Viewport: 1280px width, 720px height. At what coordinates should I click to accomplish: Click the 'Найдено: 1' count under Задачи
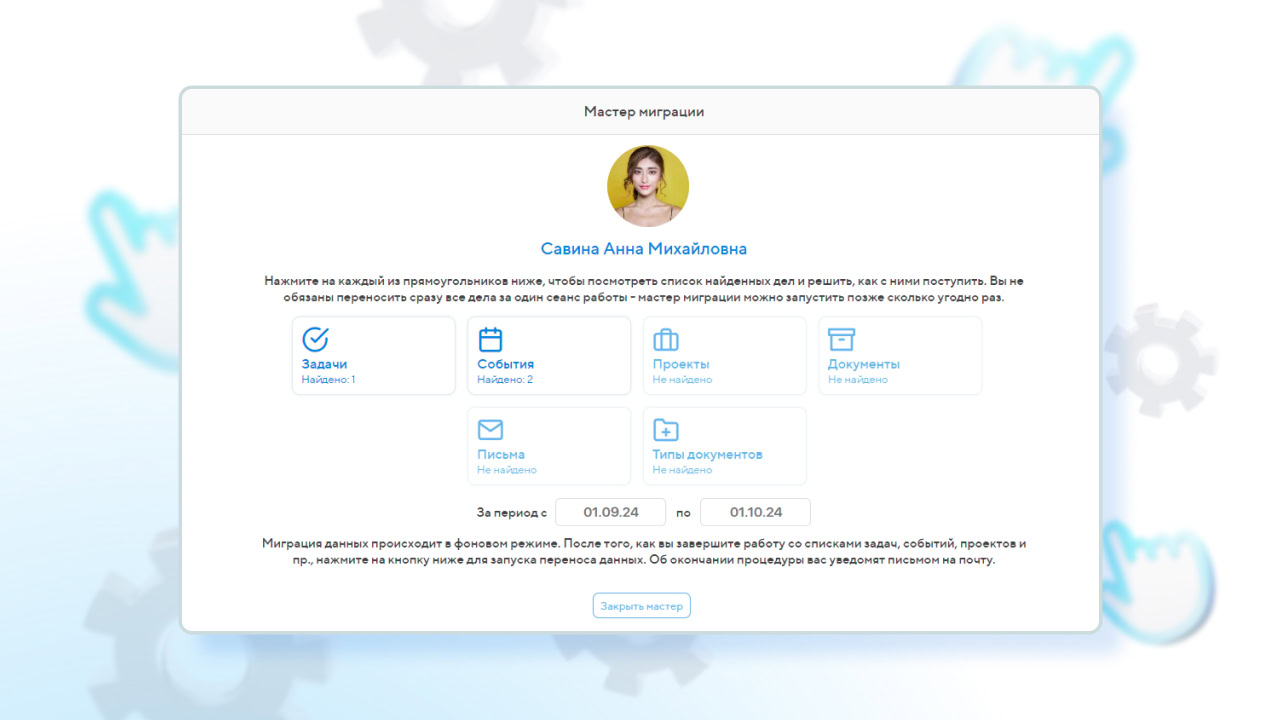point(328,380)
